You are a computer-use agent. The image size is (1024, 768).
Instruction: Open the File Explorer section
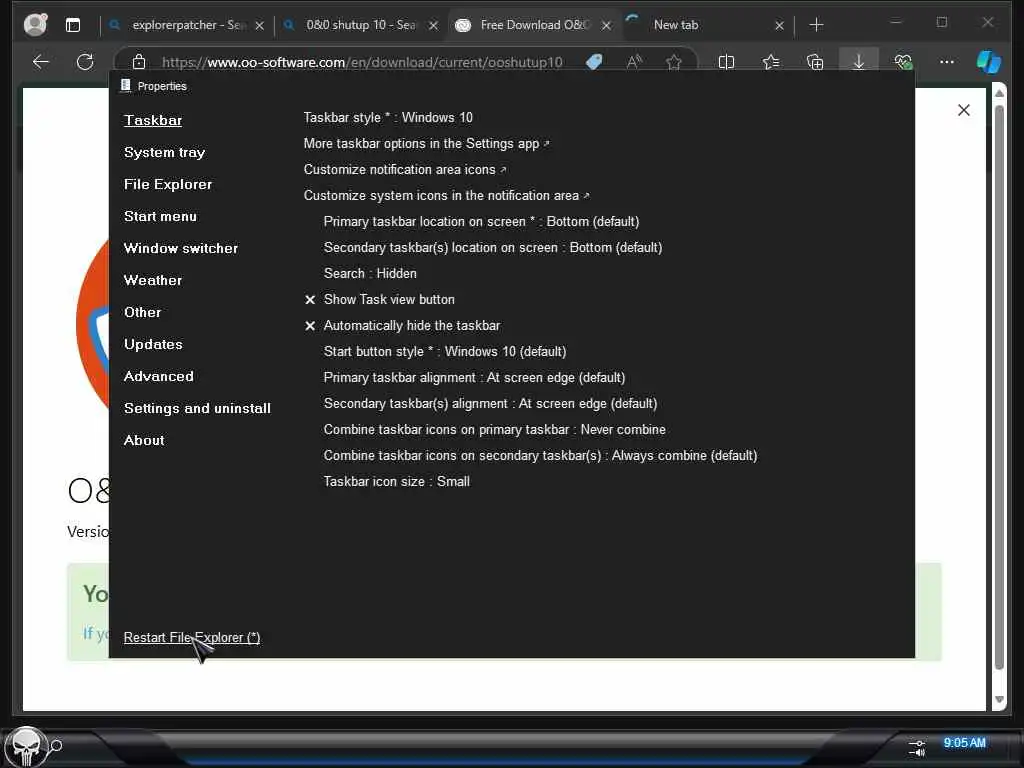point(168,184)
